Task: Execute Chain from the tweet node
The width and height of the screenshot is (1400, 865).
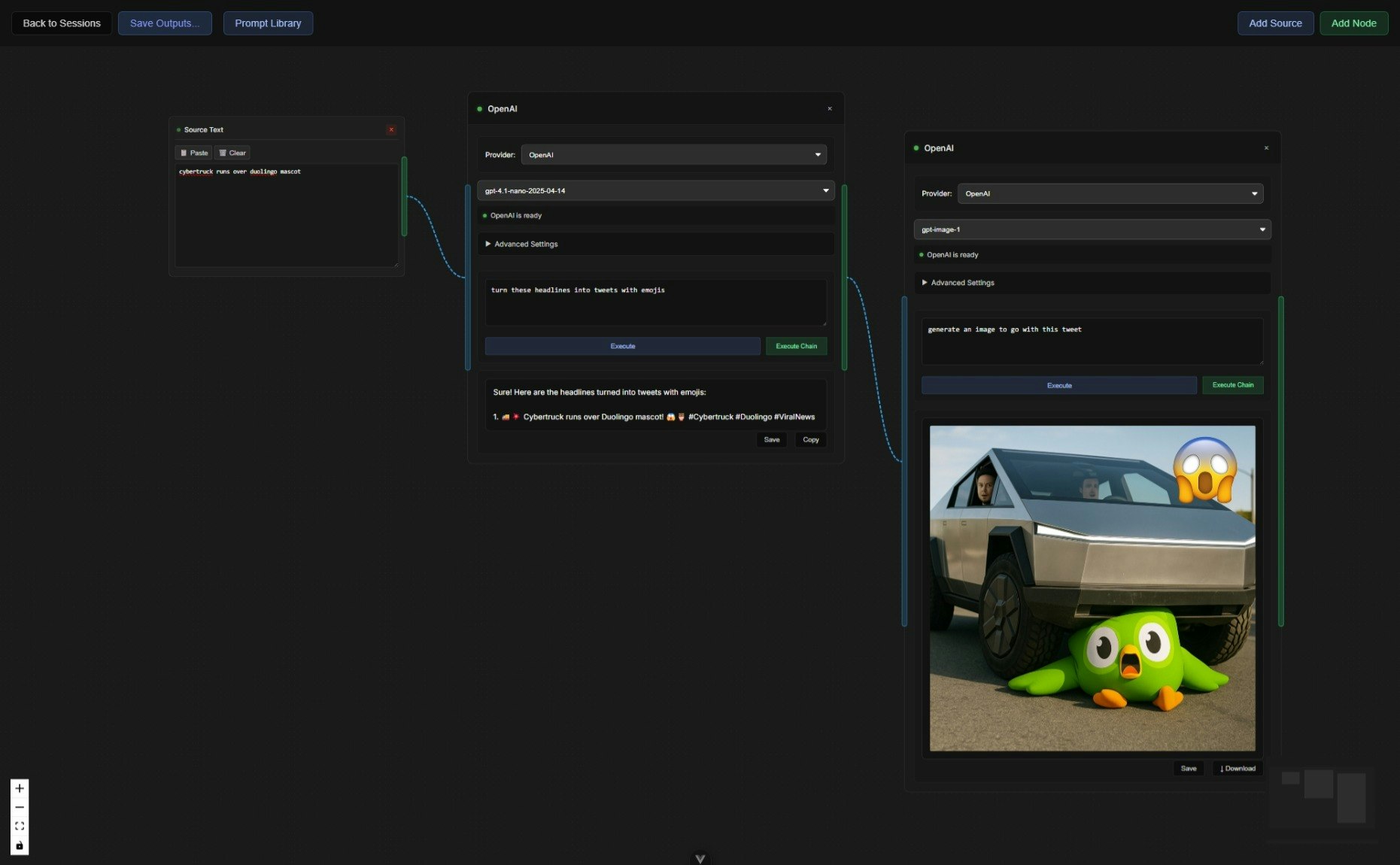Action: (x=796, y=346)
